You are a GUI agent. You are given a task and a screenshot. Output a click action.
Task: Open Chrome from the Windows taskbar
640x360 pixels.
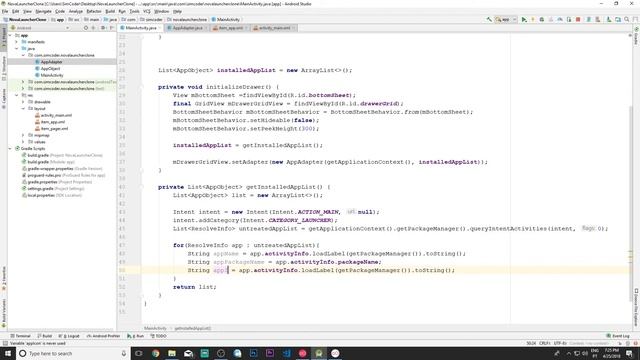pyautogui.click(x=156, y=353)
